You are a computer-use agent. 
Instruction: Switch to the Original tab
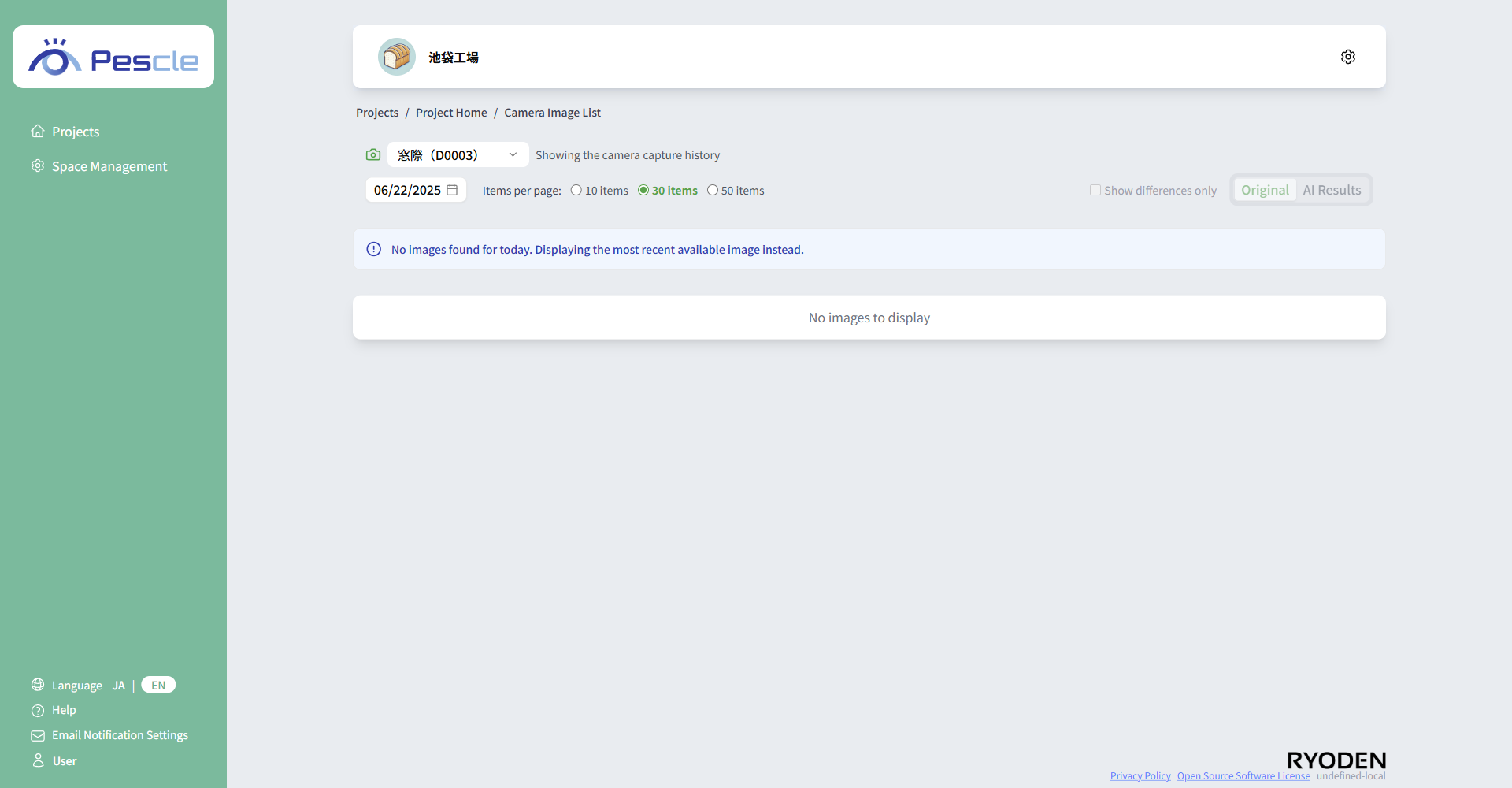(1265, 190)
